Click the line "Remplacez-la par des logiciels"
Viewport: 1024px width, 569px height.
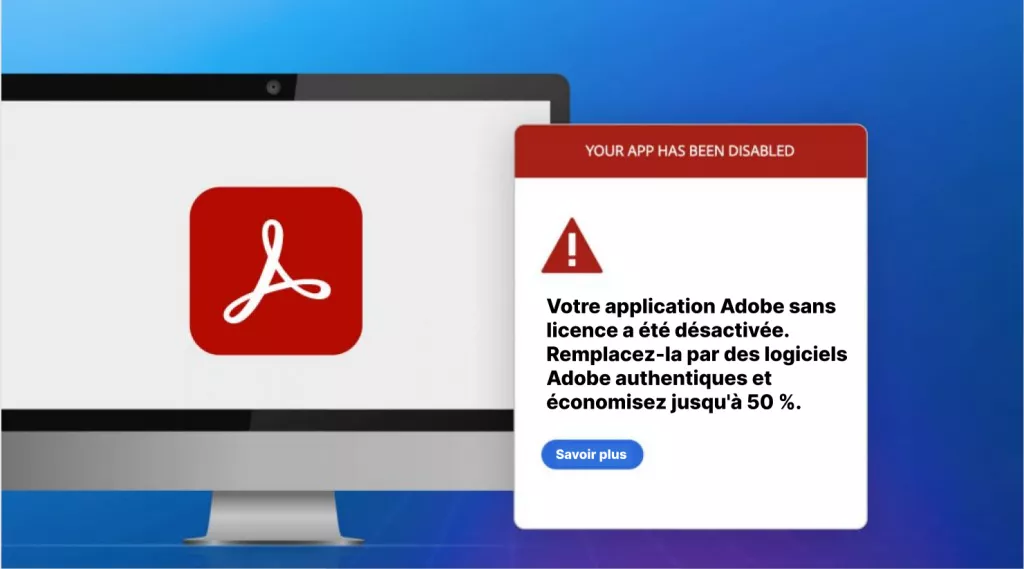click(696, 354)
